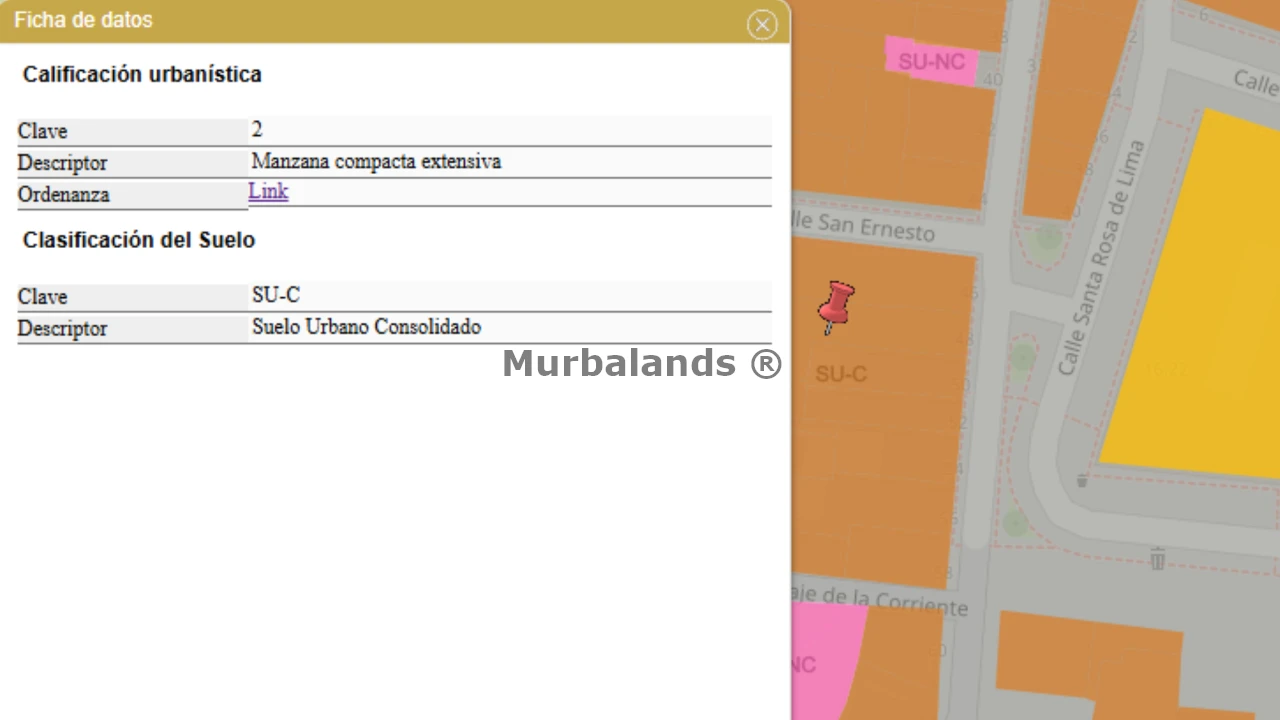Screen dimensions: 1280x720
Task: Click the trash bin icon near Pasaje de la Corriente
Action: click(1157, 558)
